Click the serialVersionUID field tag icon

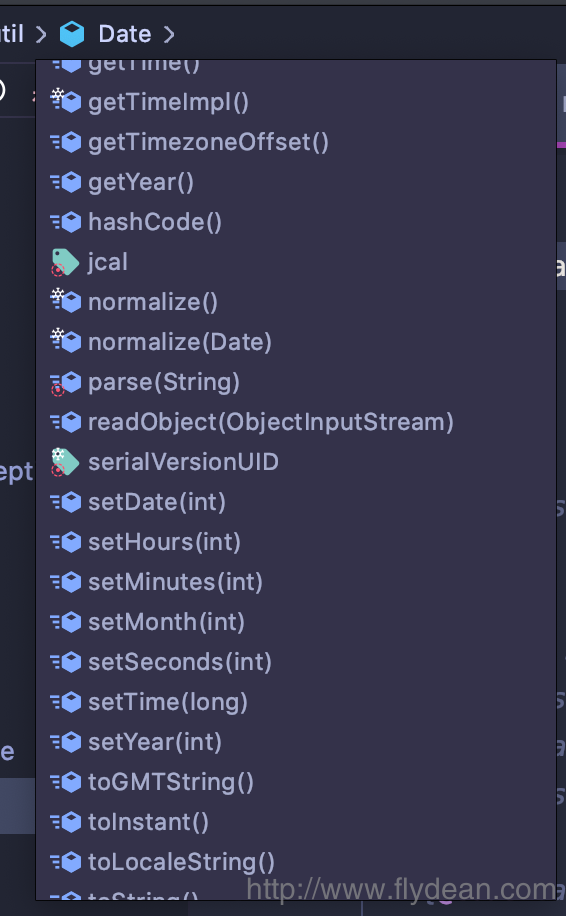[65, 462]
